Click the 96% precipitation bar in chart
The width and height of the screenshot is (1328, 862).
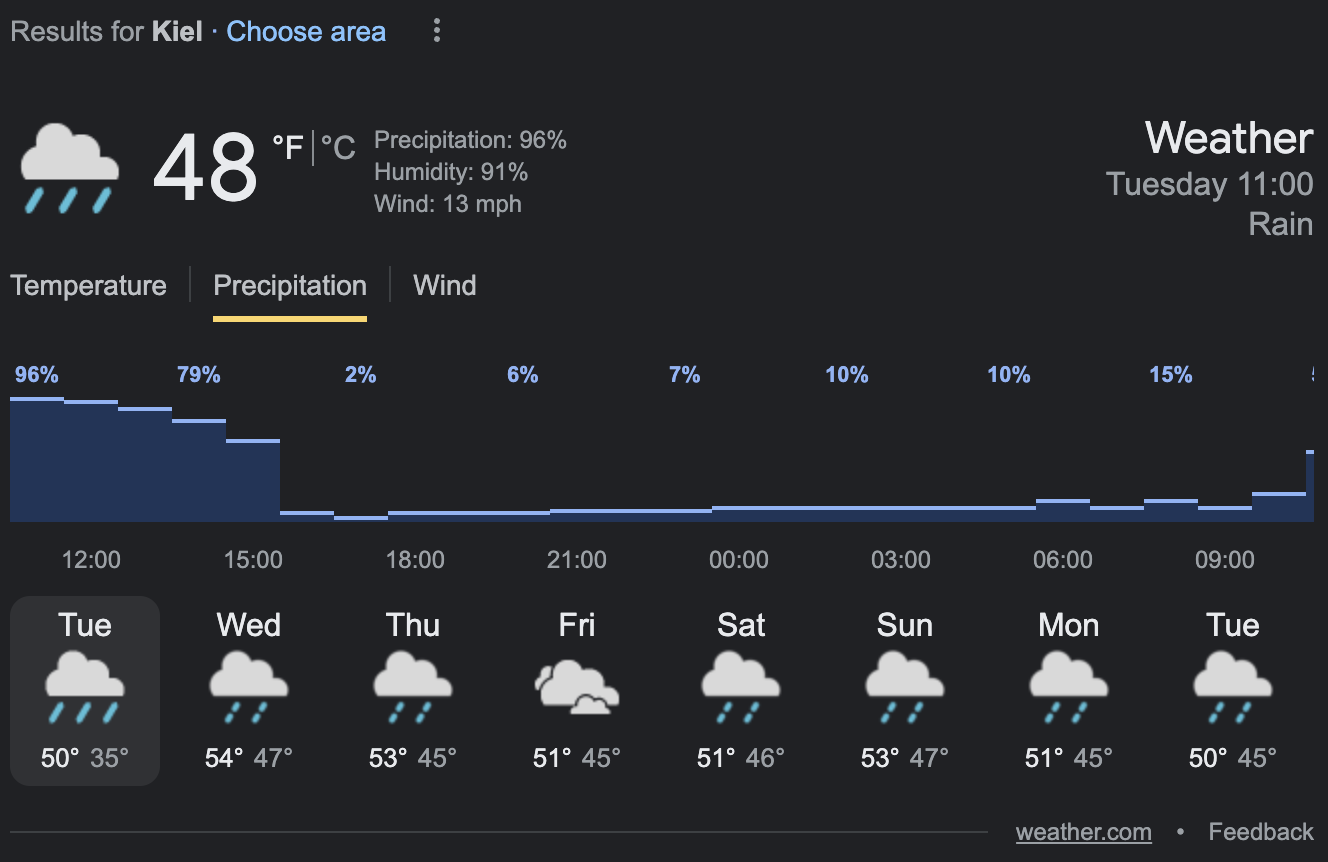[37, 459]
